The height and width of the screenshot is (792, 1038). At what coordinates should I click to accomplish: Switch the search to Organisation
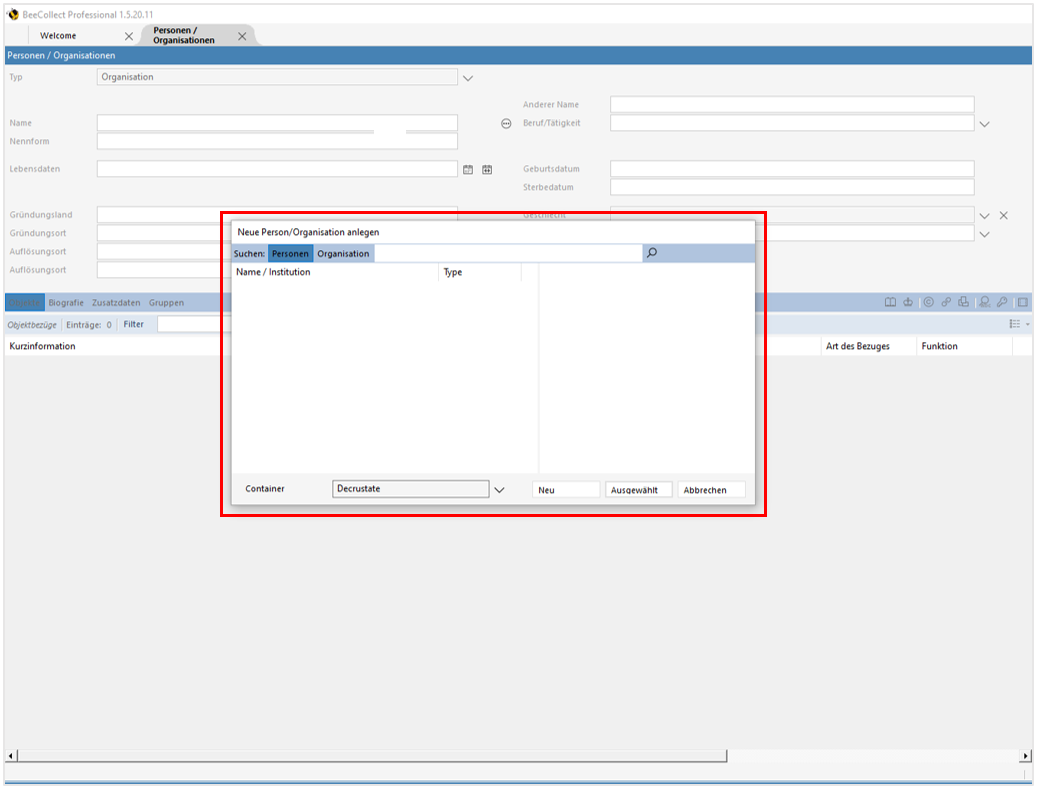pos(343,253)
